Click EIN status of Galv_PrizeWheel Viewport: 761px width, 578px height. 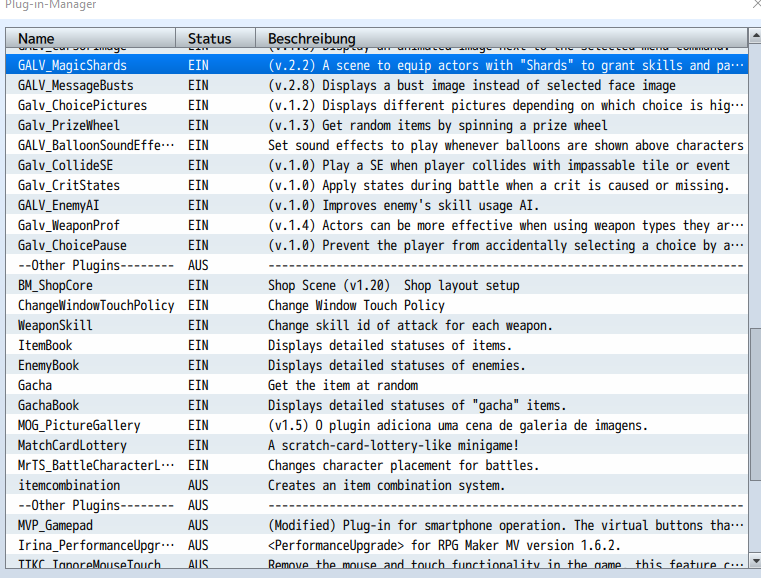(199, 125)
